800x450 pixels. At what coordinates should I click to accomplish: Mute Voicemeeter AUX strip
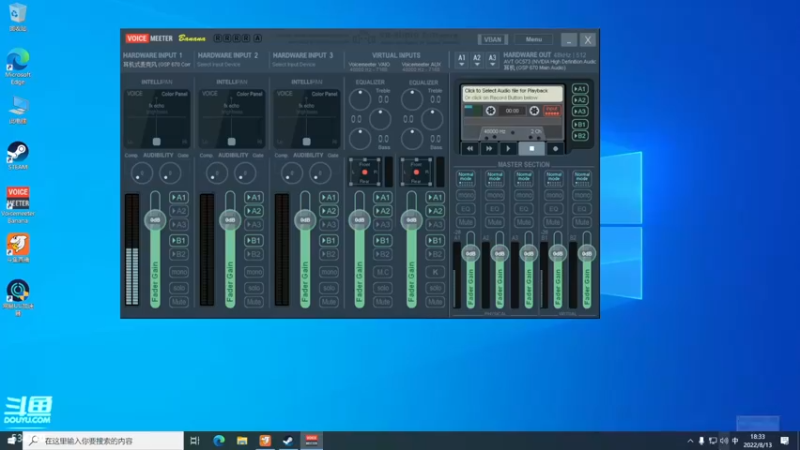[435, 302]
